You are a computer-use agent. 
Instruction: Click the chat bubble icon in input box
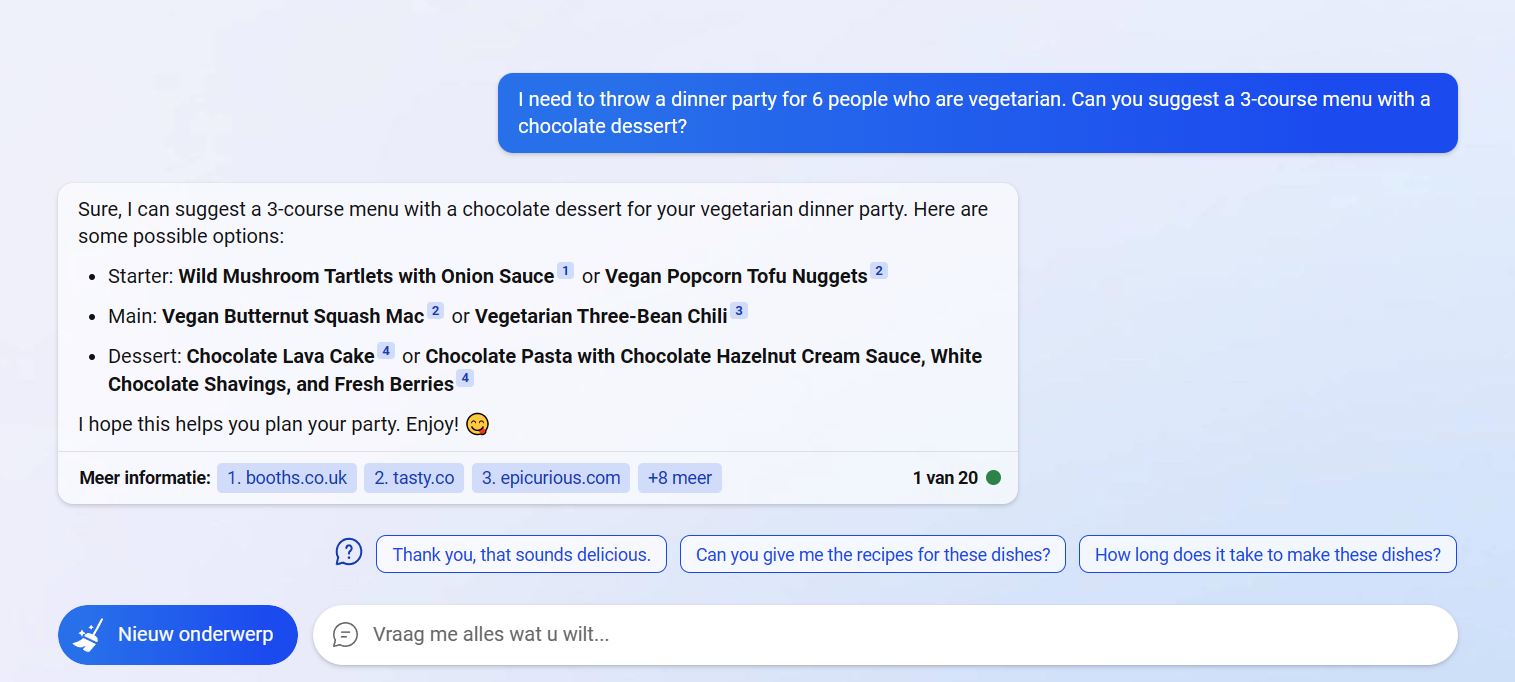[x=345, y=635]
